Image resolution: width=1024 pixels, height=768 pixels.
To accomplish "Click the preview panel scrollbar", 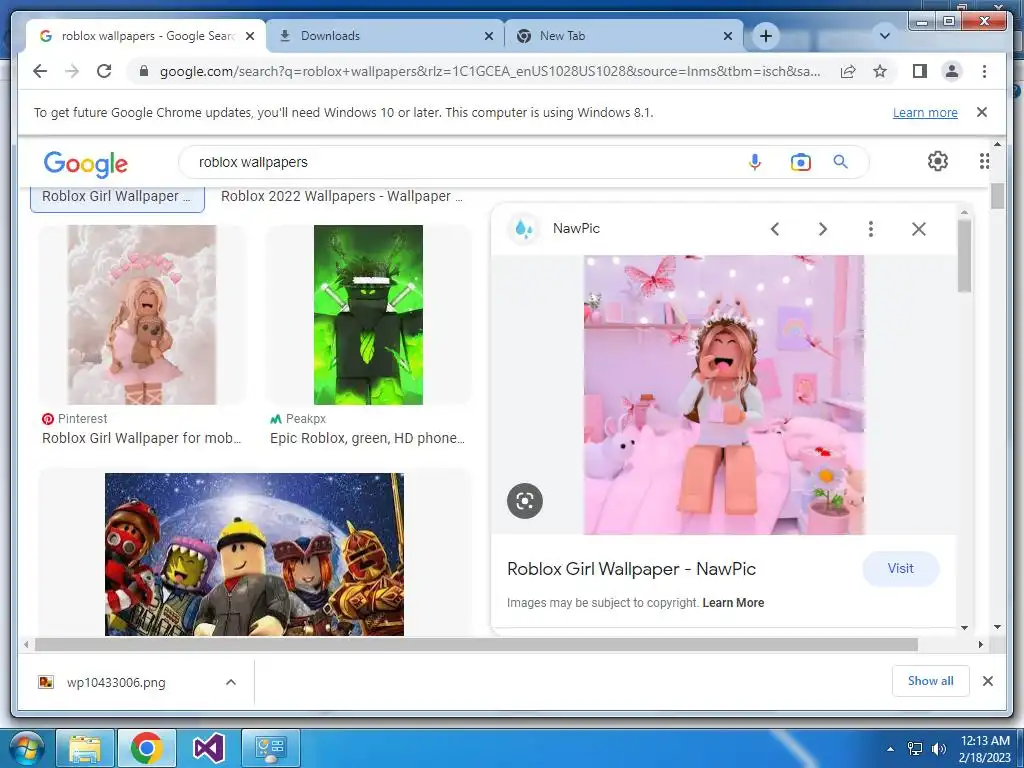I will pyautogui.click(x=965, y=256).
